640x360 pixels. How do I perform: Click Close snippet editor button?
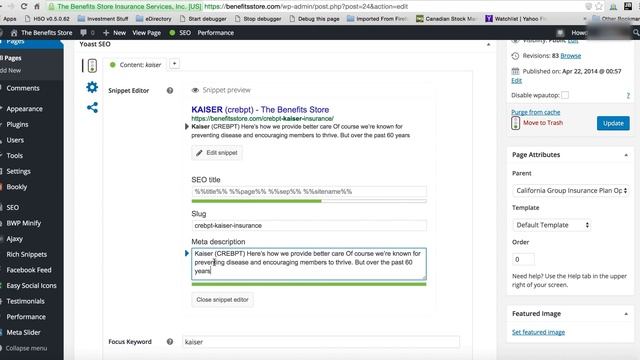coord(222,300)
